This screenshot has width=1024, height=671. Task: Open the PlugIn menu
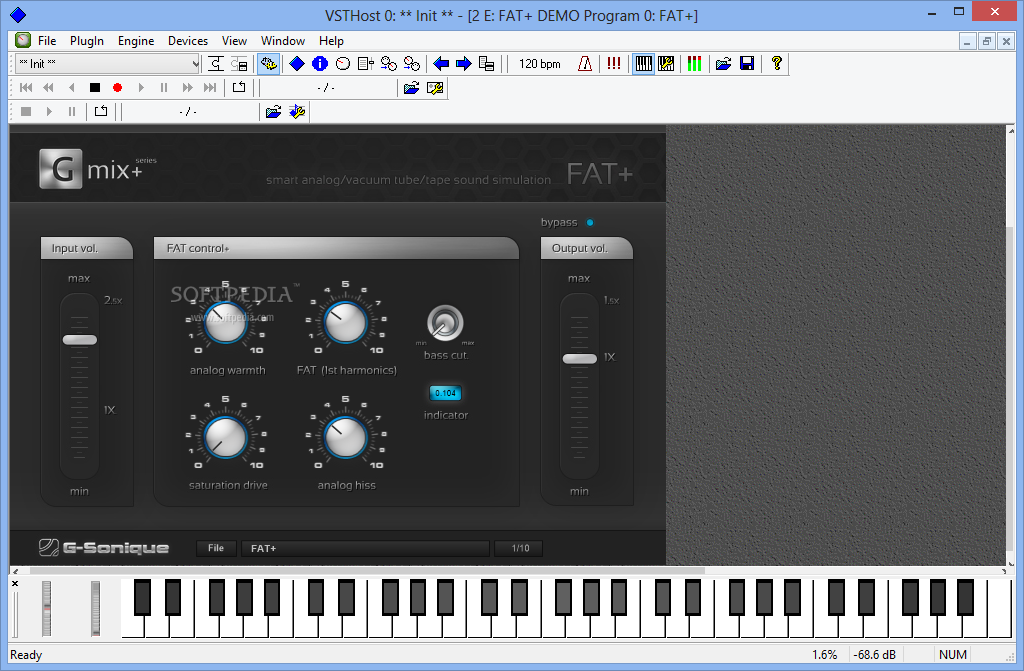[x=87, y=41]
